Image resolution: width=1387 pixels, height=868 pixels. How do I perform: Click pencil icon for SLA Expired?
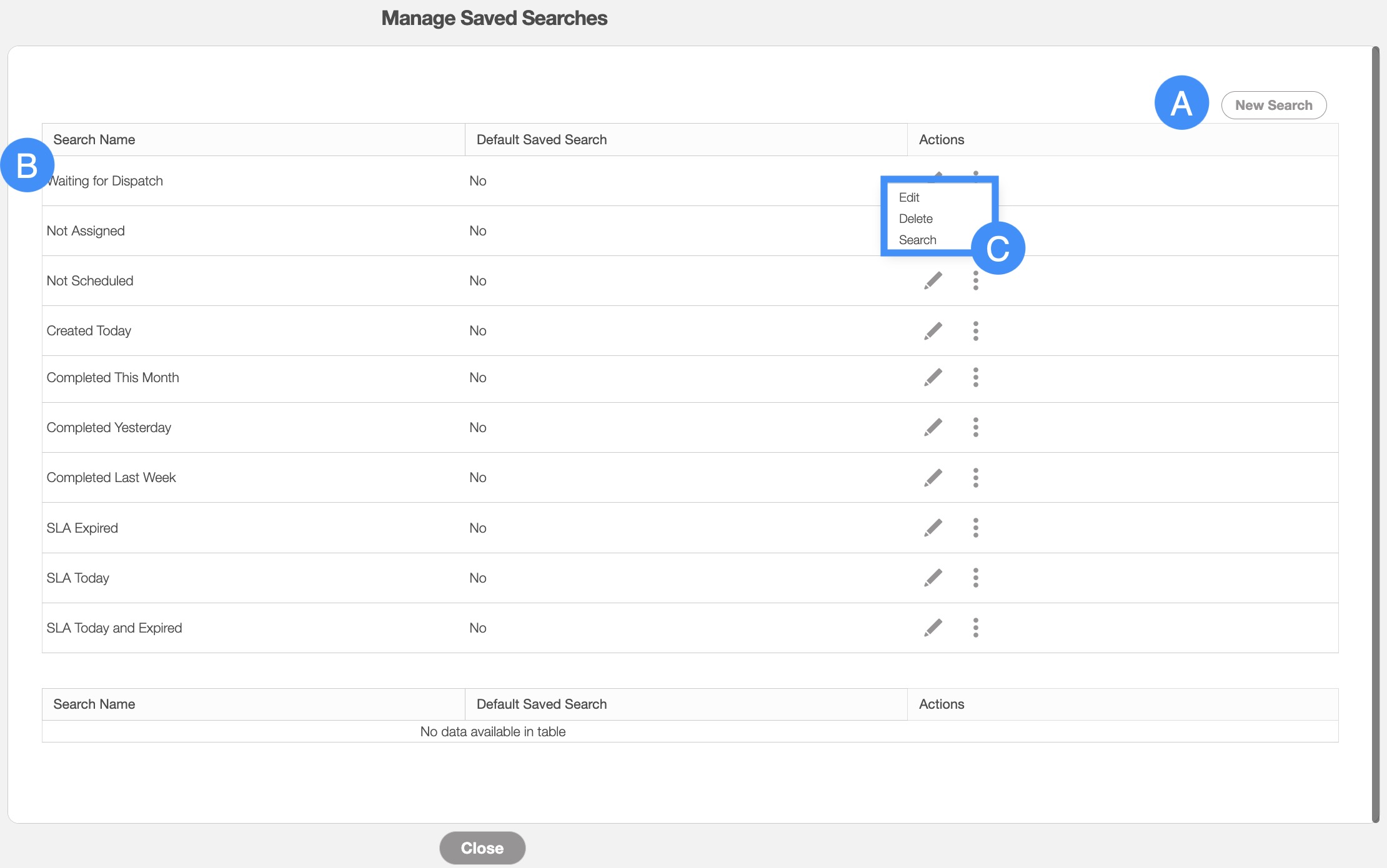[x=933, y=528]
